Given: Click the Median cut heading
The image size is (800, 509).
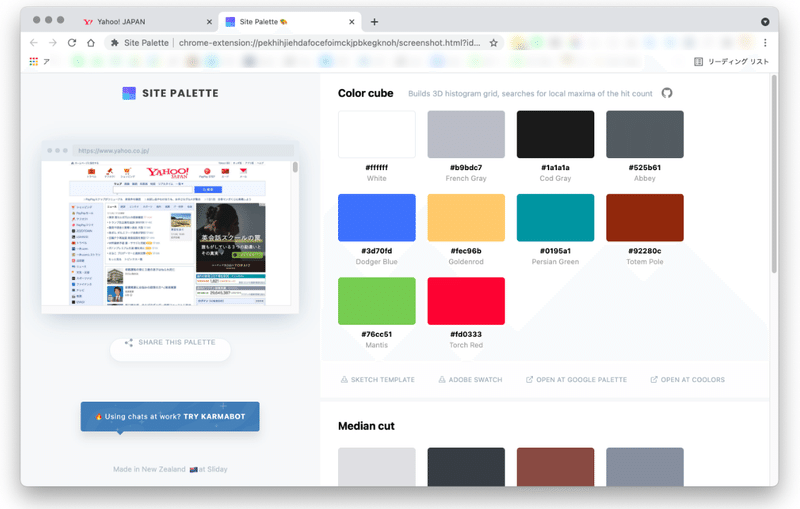Looking at the screenshot, I should click(366, 426).
